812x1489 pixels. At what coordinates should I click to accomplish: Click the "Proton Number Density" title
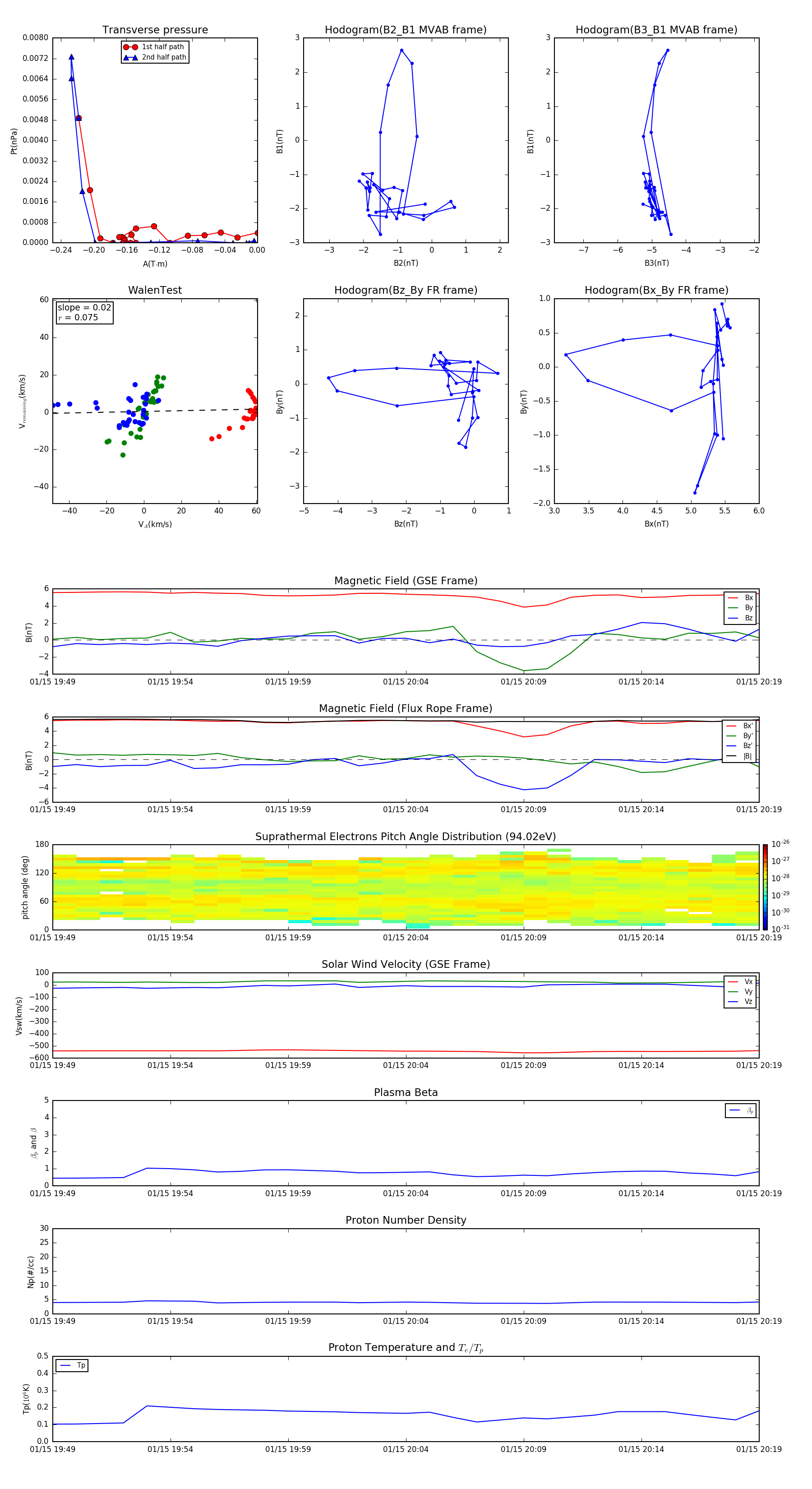[x=406, y=1220]
